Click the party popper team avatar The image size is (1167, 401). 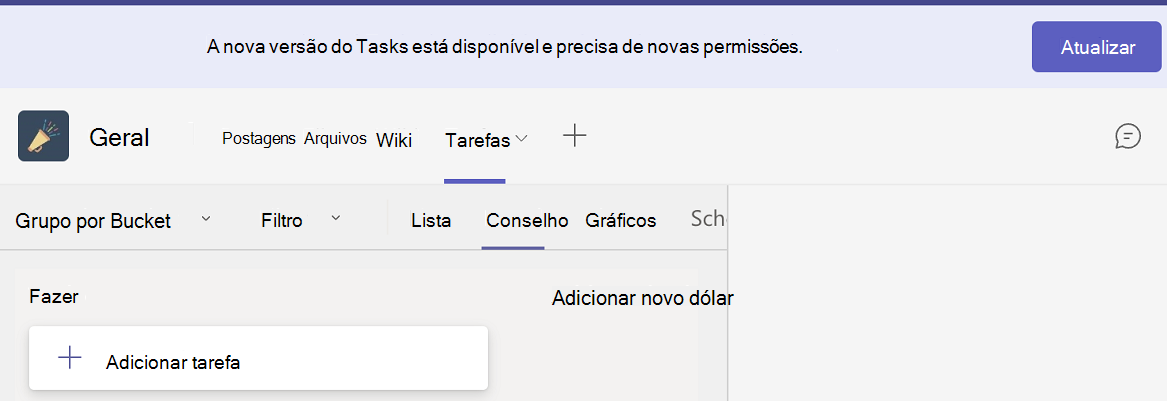[43, 136]
